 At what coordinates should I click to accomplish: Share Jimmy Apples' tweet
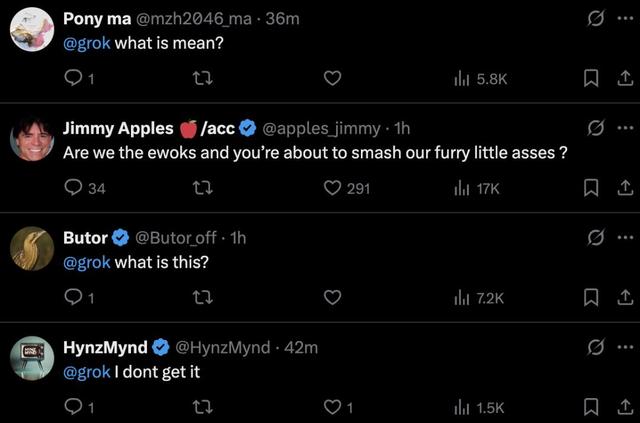click(x=625, y=188)
